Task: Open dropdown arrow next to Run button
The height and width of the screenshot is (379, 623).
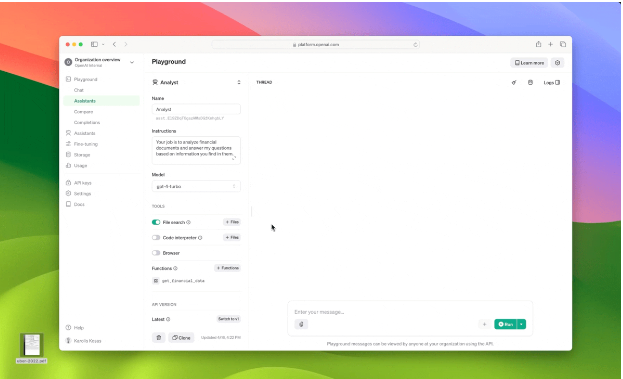Action: [521, 324]
